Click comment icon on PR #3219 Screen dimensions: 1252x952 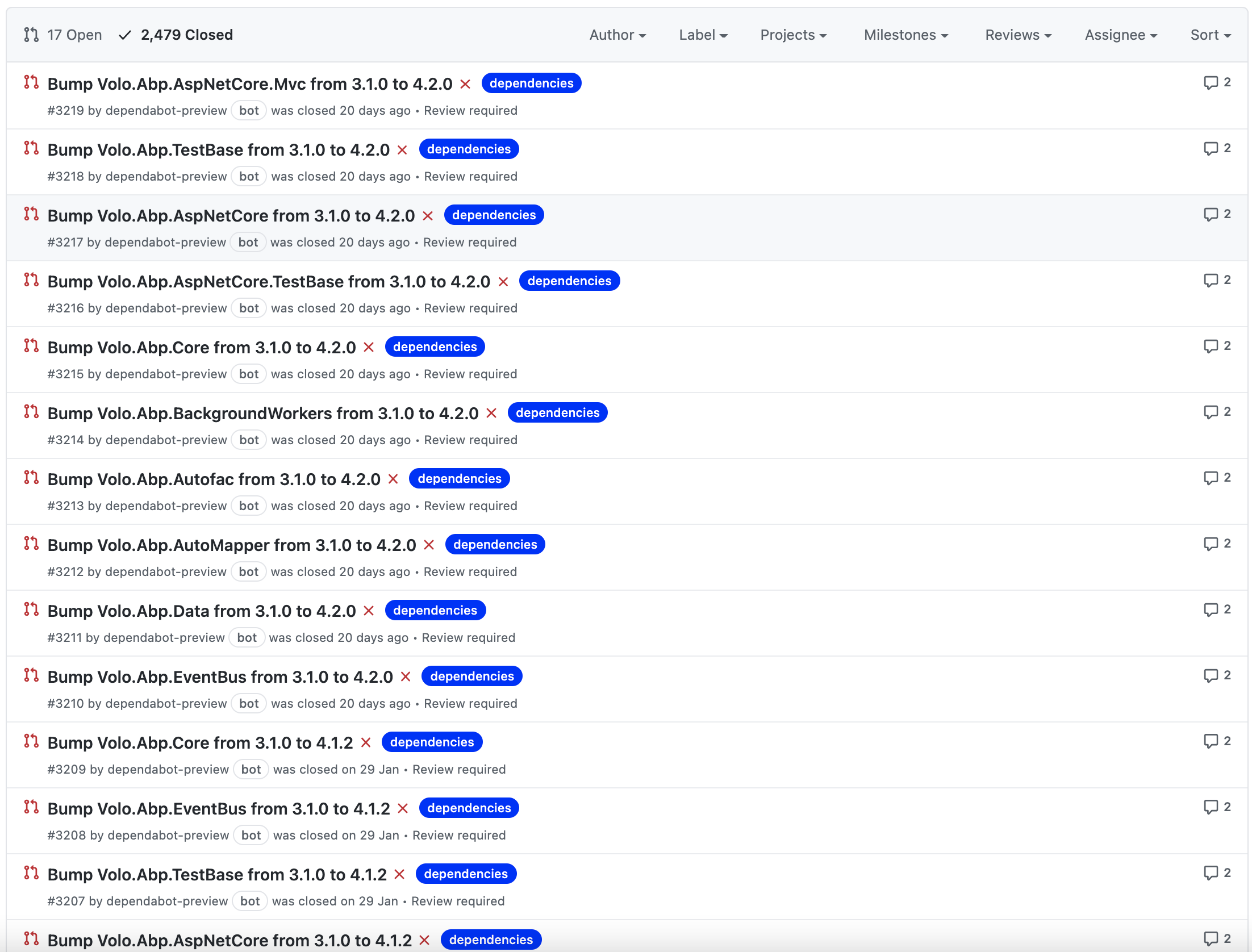coord(1211,82)
